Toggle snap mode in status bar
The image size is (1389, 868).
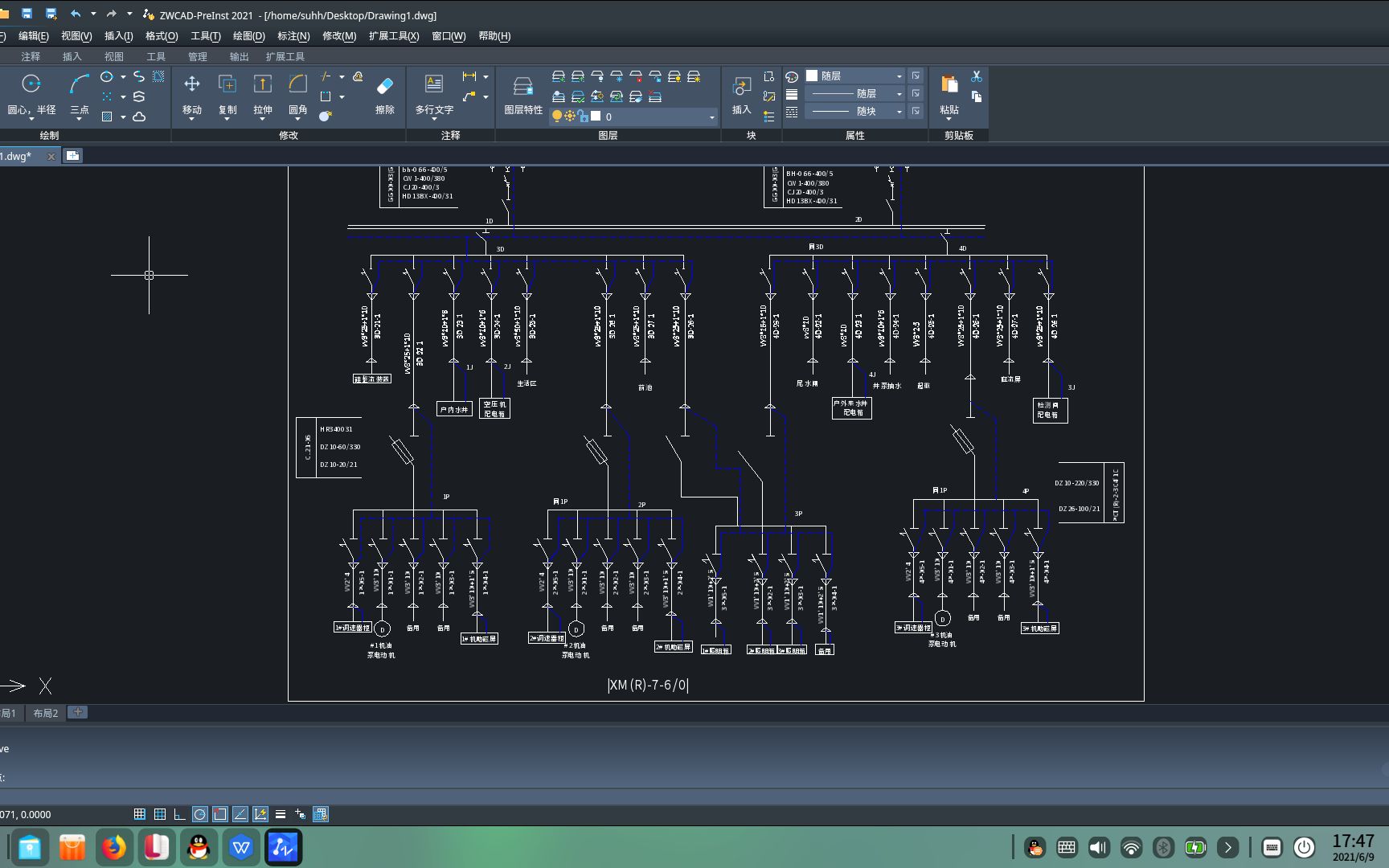coord(139,814)
